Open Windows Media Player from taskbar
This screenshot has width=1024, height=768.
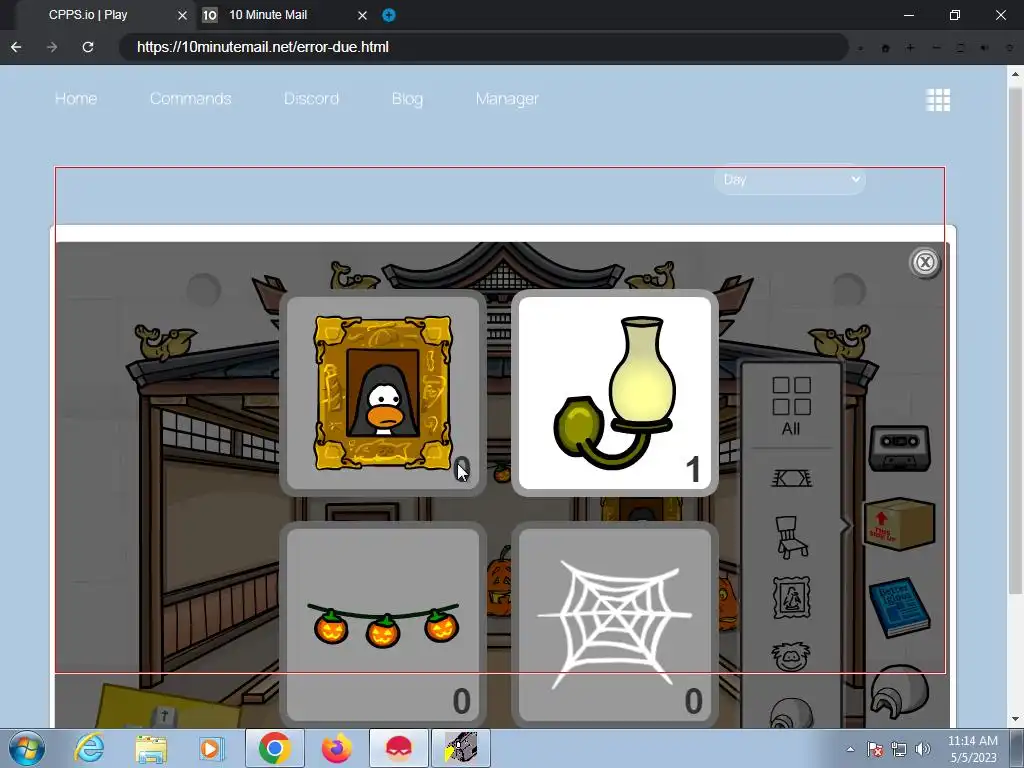click(x=212, y=748)
